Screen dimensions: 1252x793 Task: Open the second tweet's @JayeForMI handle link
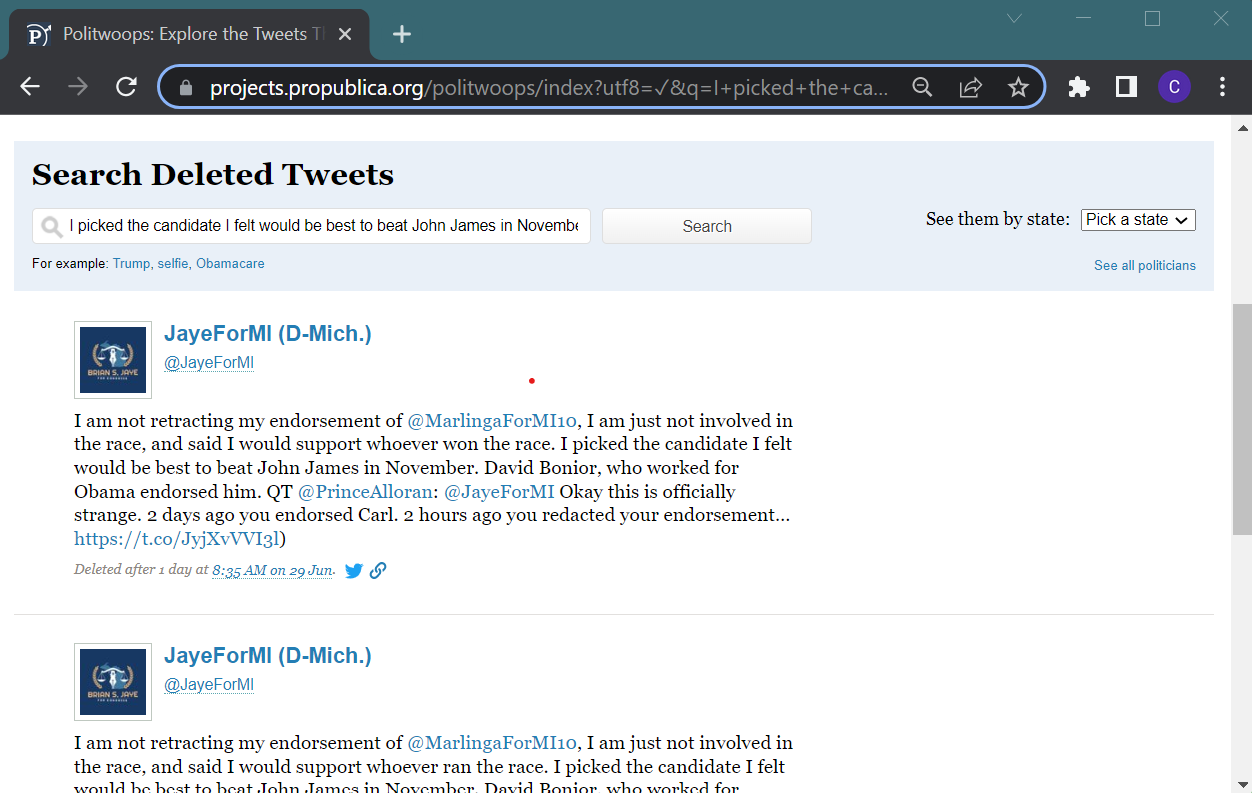(209, 684)
